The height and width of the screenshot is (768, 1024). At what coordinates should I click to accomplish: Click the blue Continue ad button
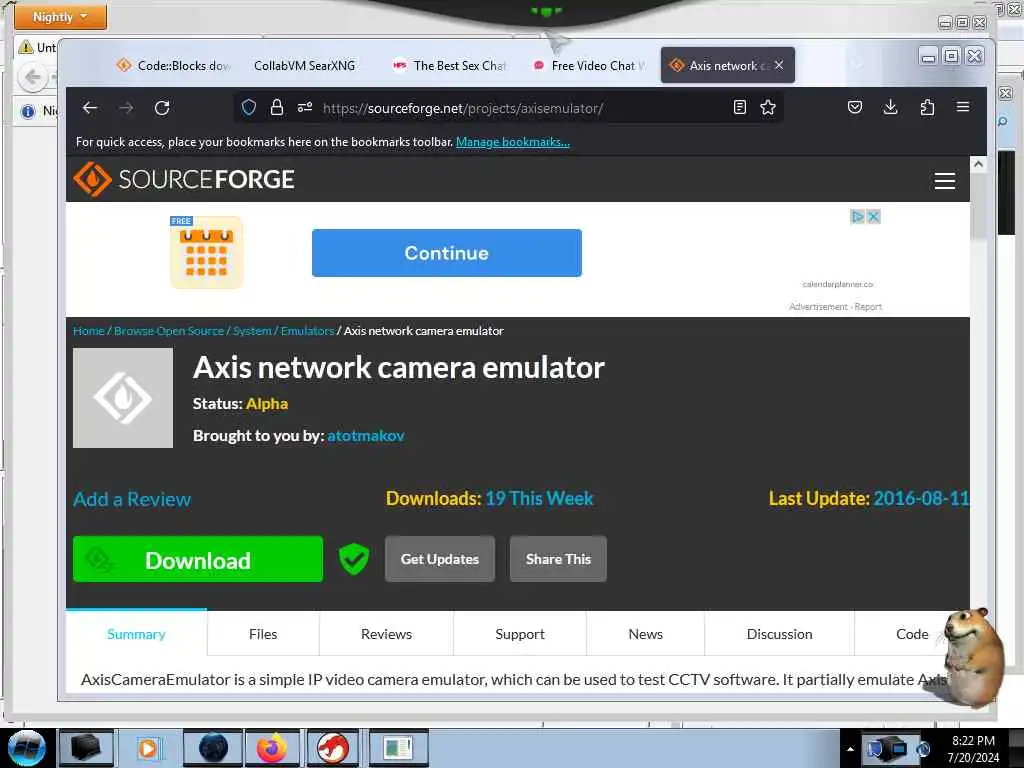447,253
